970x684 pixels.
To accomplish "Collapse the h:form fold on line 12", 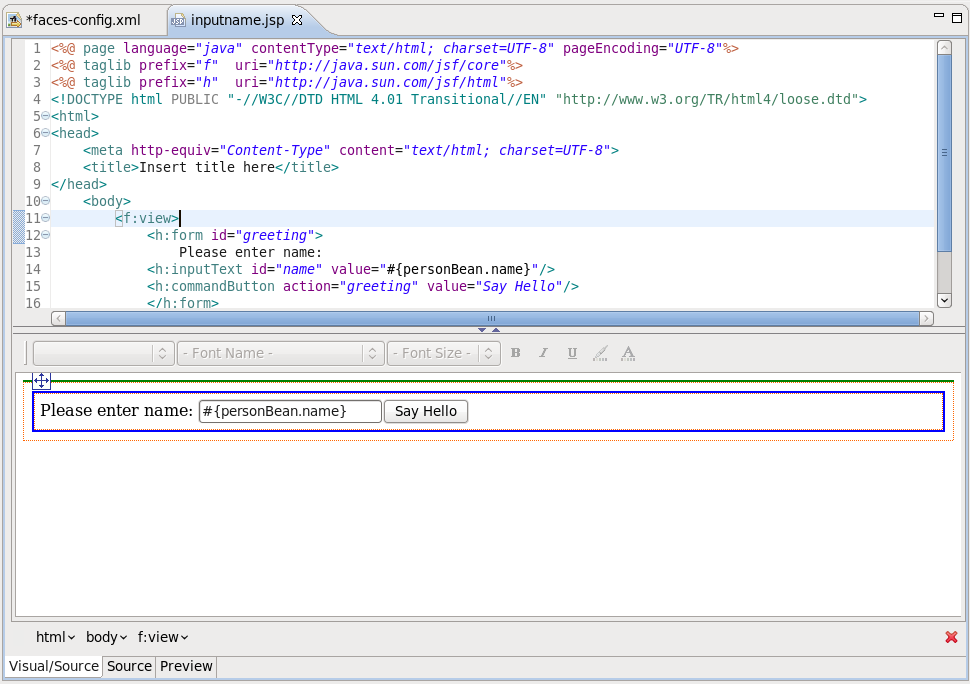I will pyautogui.click(x=45, y=235).
